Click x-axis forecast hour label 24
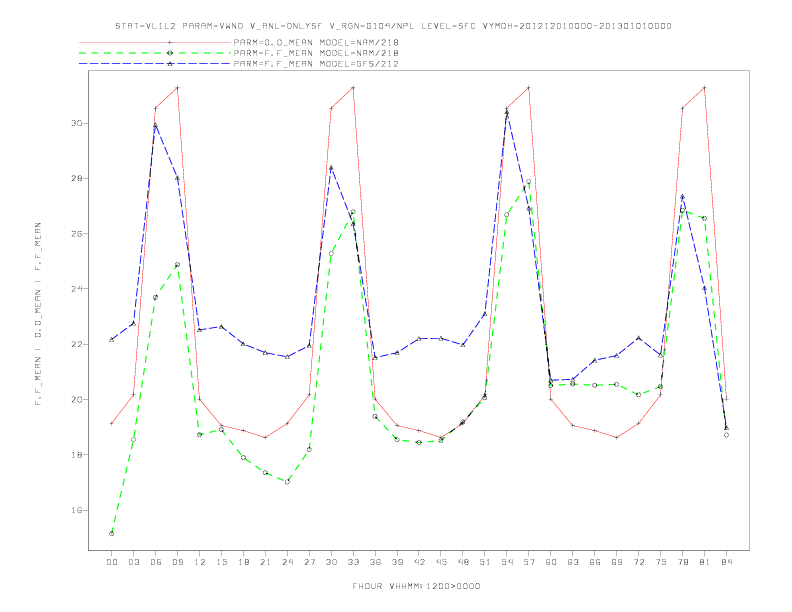The height and width of the screenshot is (612, 792). click(287, 562)
